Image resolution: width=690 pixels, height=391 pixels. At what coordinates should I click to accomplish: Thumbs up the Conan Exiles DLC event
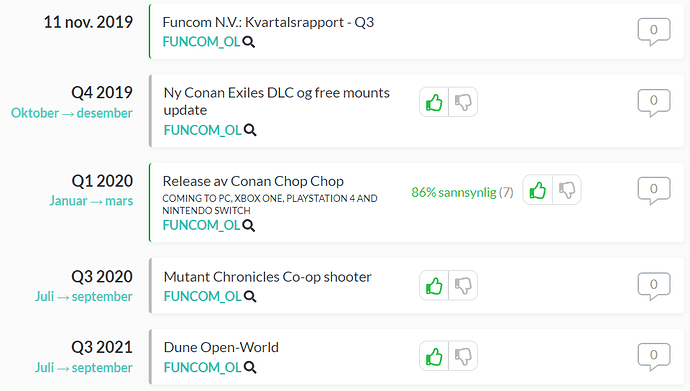[x=434, y=102]
